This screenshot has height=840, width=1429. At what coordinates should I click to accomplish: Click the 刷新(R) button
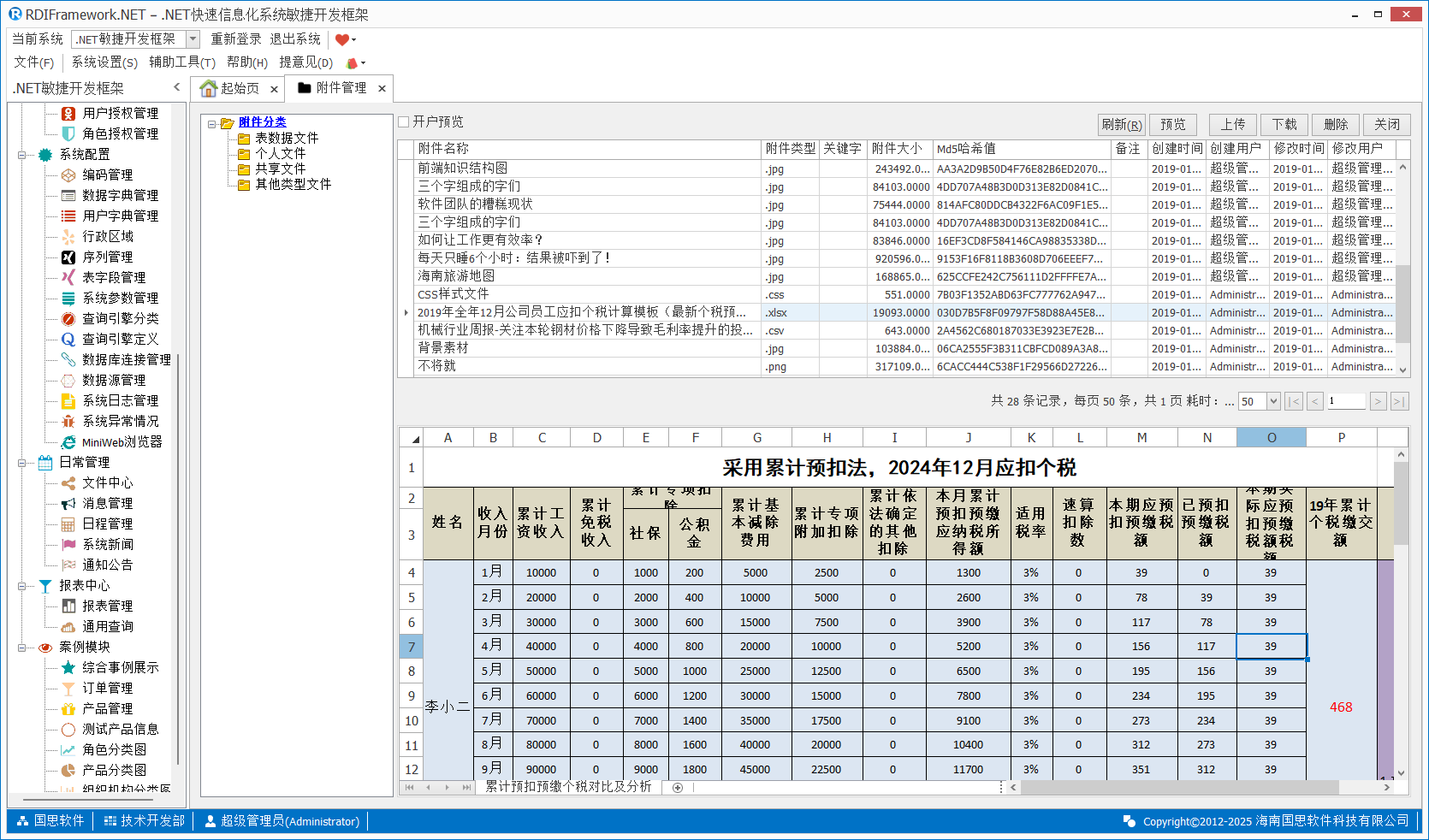click(1121, 125)
